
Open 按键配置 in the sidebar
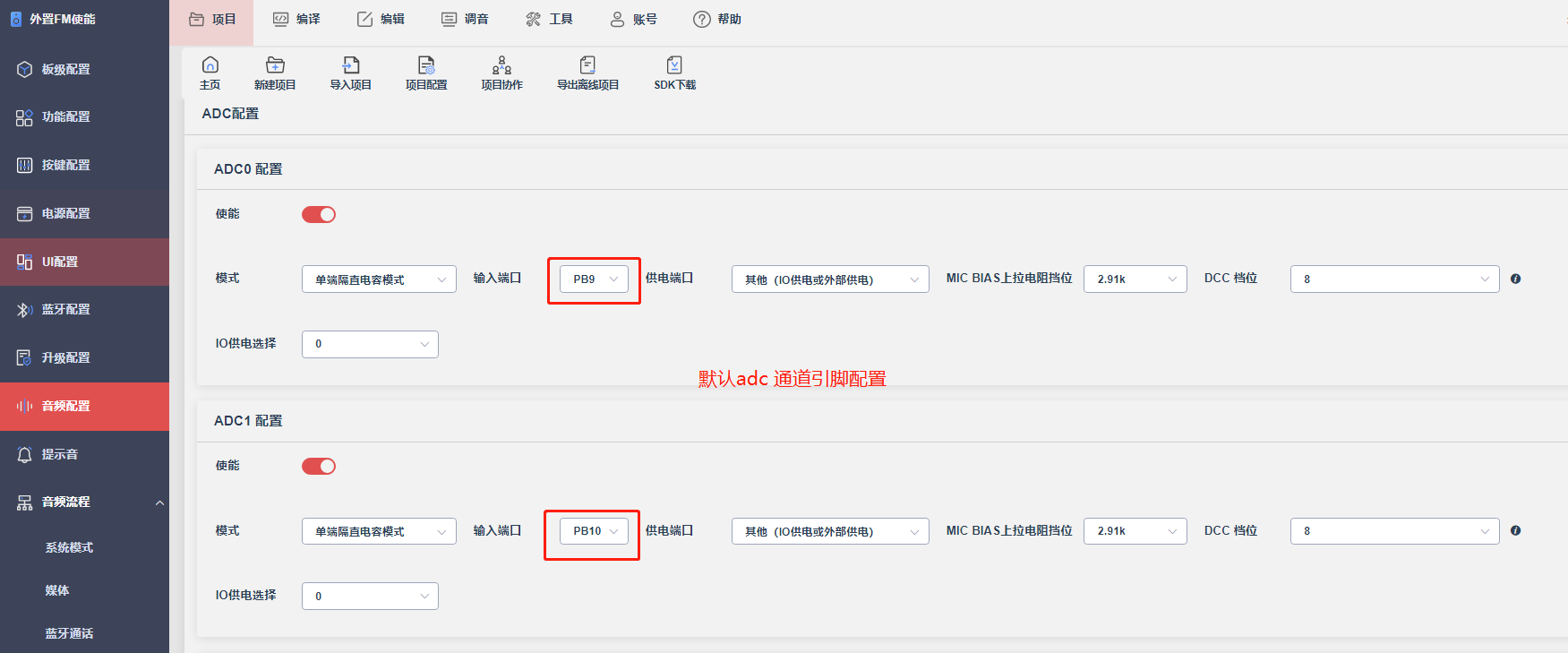[84, 165]
